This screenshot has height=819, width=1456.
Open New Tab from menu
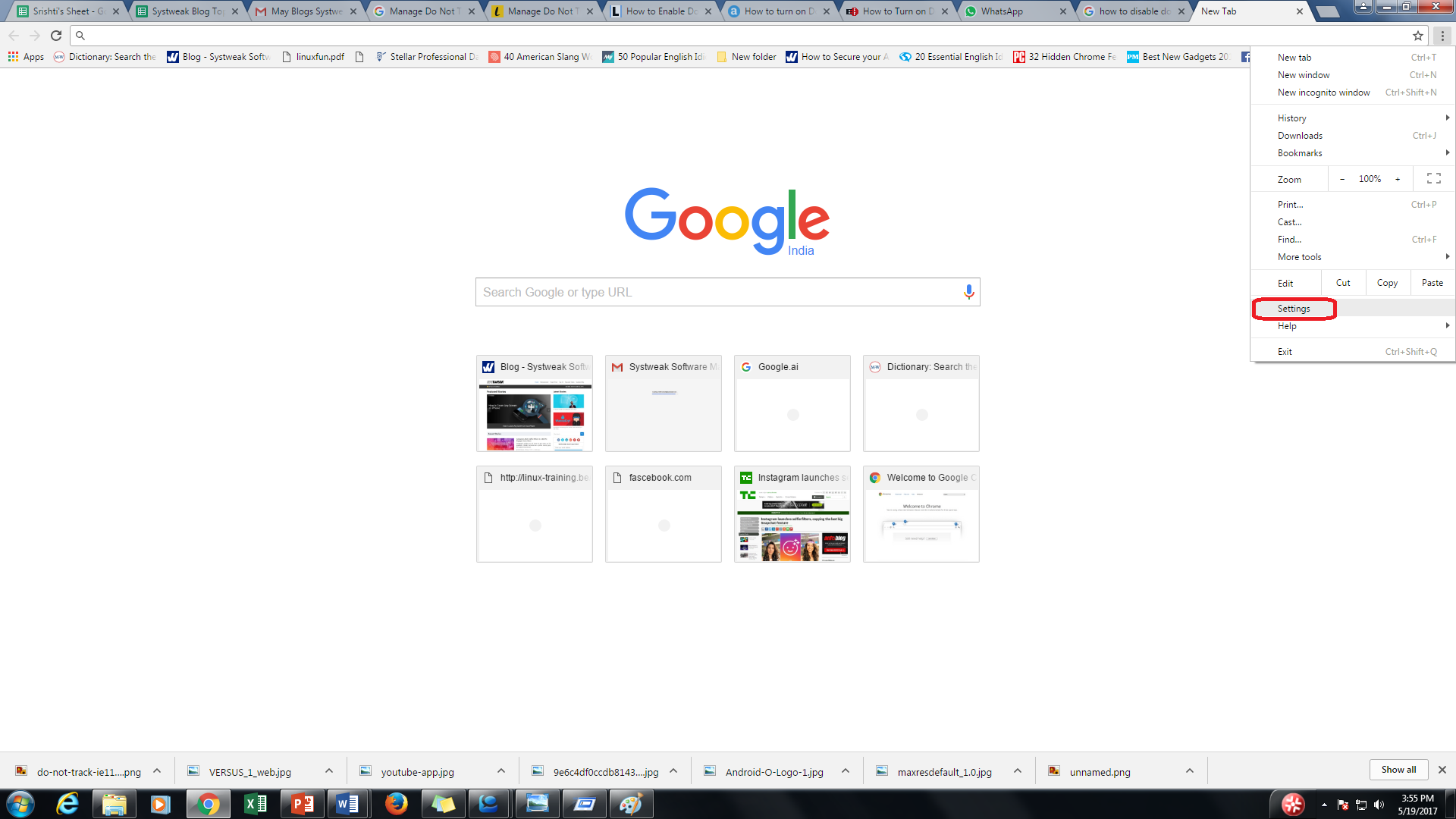tap(1294, 57)
